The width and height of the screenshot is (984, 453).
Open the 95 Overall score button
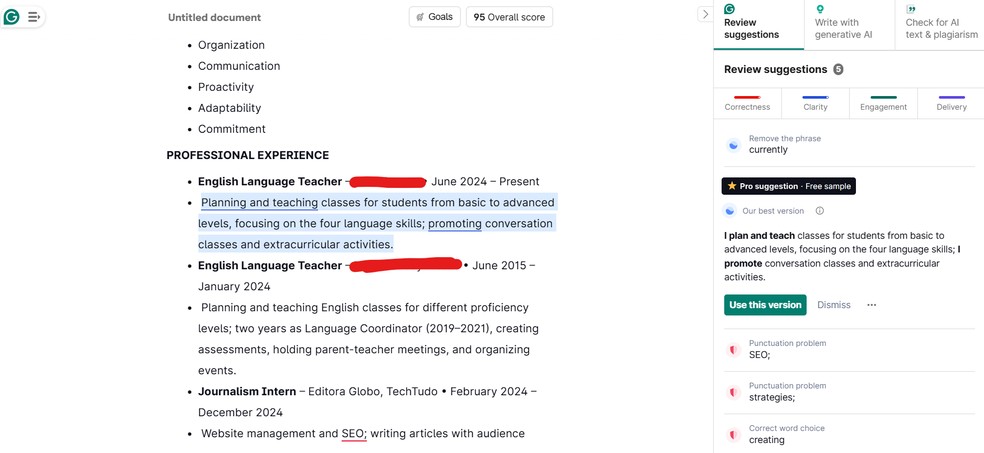coord(509,17)
